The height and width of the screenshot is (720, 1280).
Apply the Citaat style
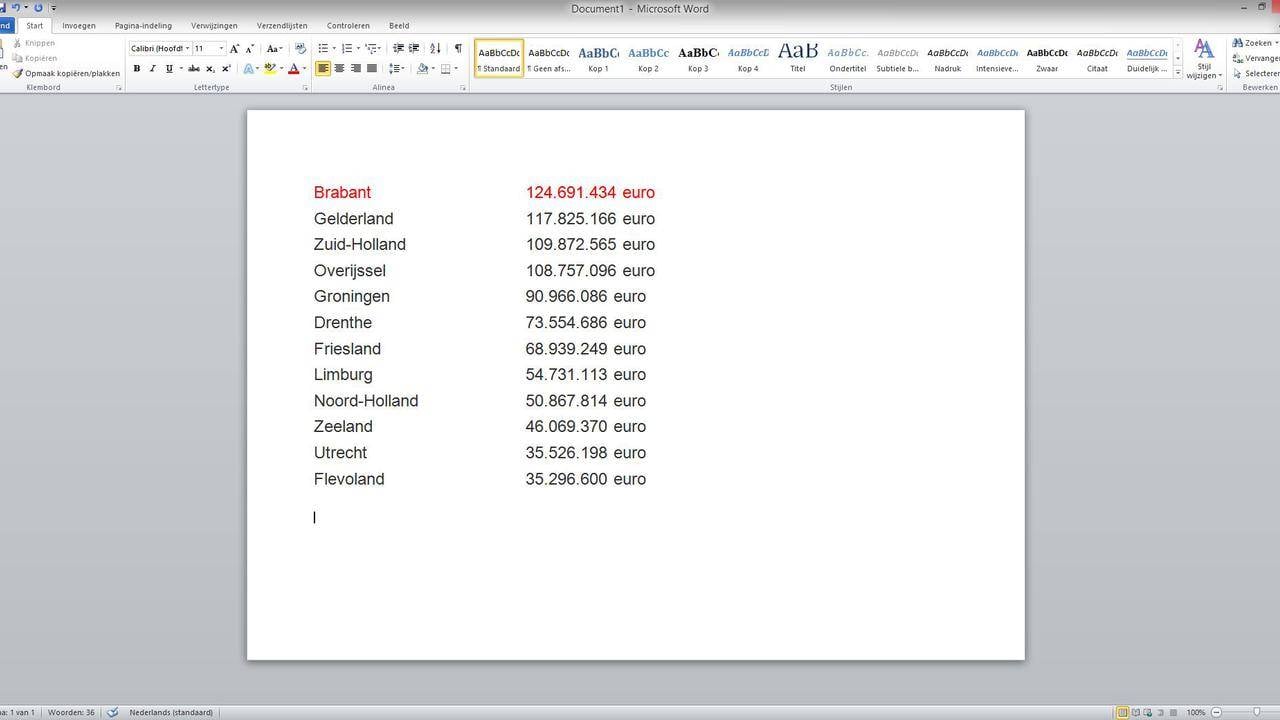point(1097,58)
